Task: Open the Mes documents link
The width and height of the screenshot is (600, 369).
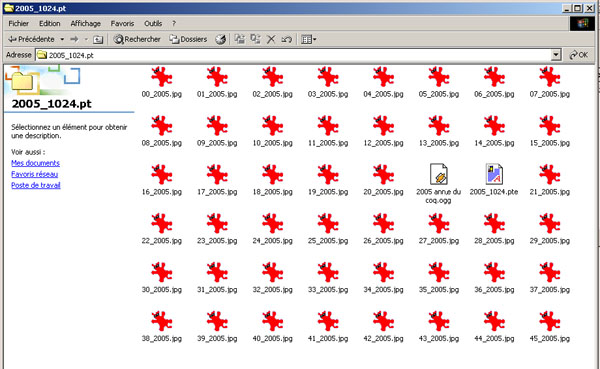Action: [36, 163]
